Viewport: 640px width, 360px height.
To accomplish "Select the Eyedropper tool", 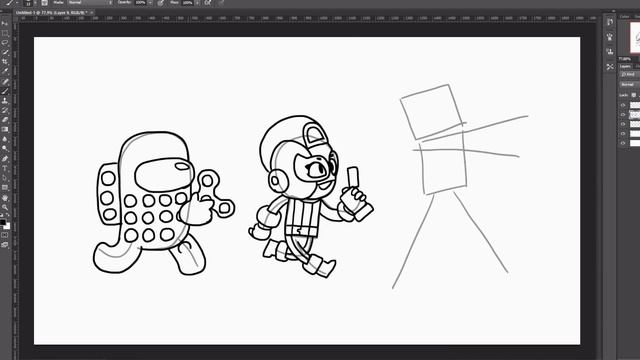I will pos(5,71).
